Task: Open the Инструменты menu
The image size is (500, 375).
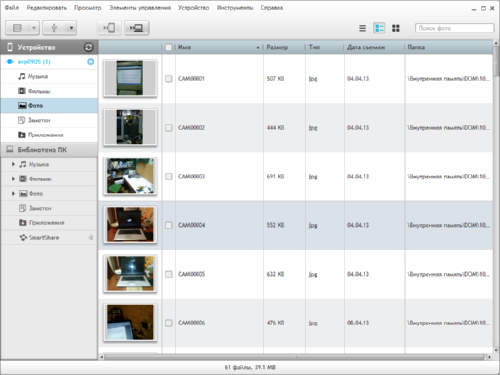Action: (x=235, y=8)
